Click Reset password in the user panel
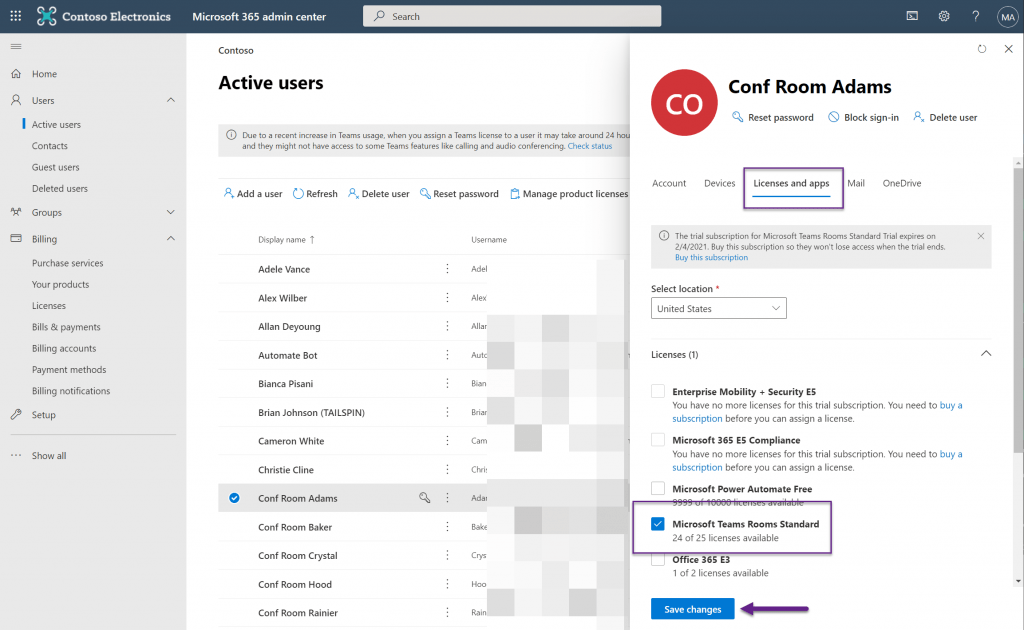 click(773, 118)
